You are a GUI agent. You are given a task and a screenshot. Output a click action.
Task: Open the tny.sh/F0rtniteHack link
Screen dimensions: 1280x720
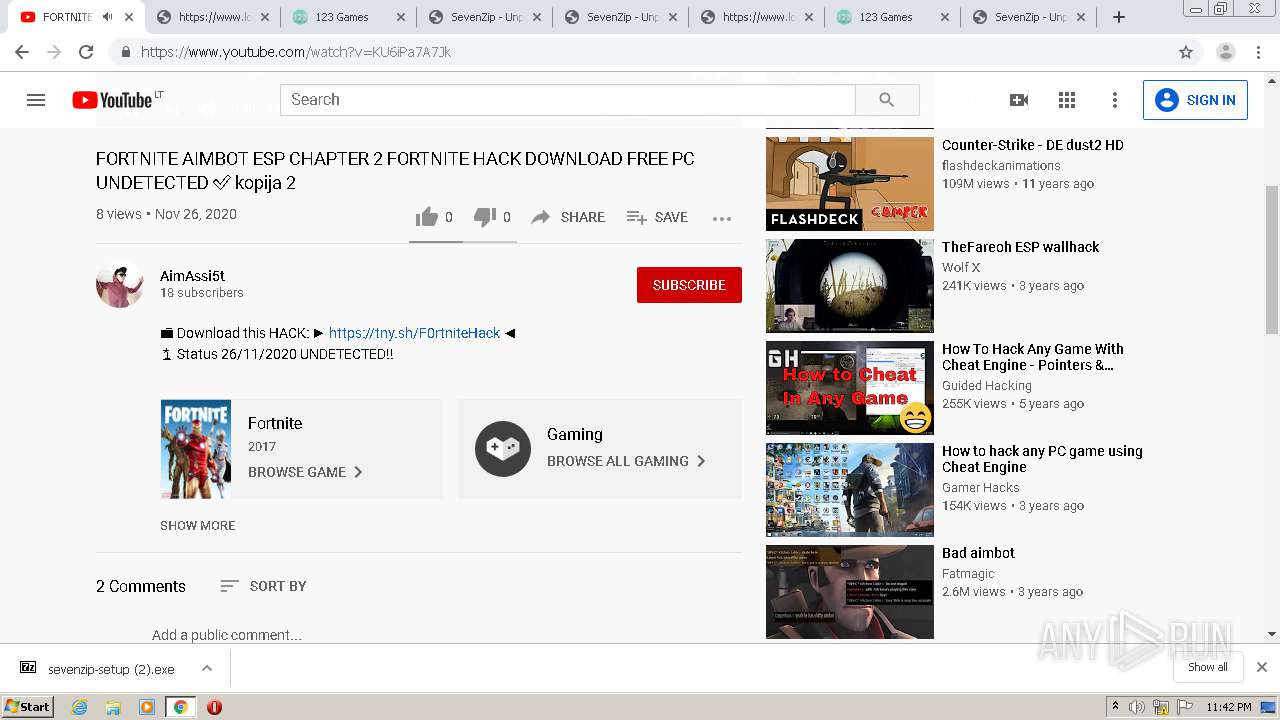414,333
